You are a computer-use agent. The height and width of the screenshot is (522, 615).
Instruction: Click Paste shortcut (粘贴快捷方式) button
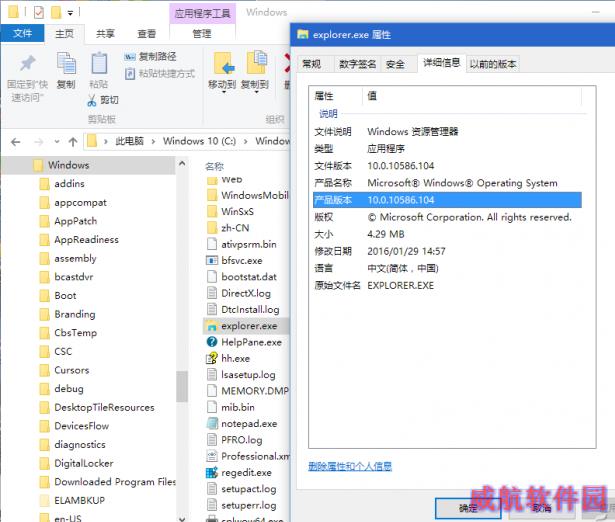(x=160, y=73)
